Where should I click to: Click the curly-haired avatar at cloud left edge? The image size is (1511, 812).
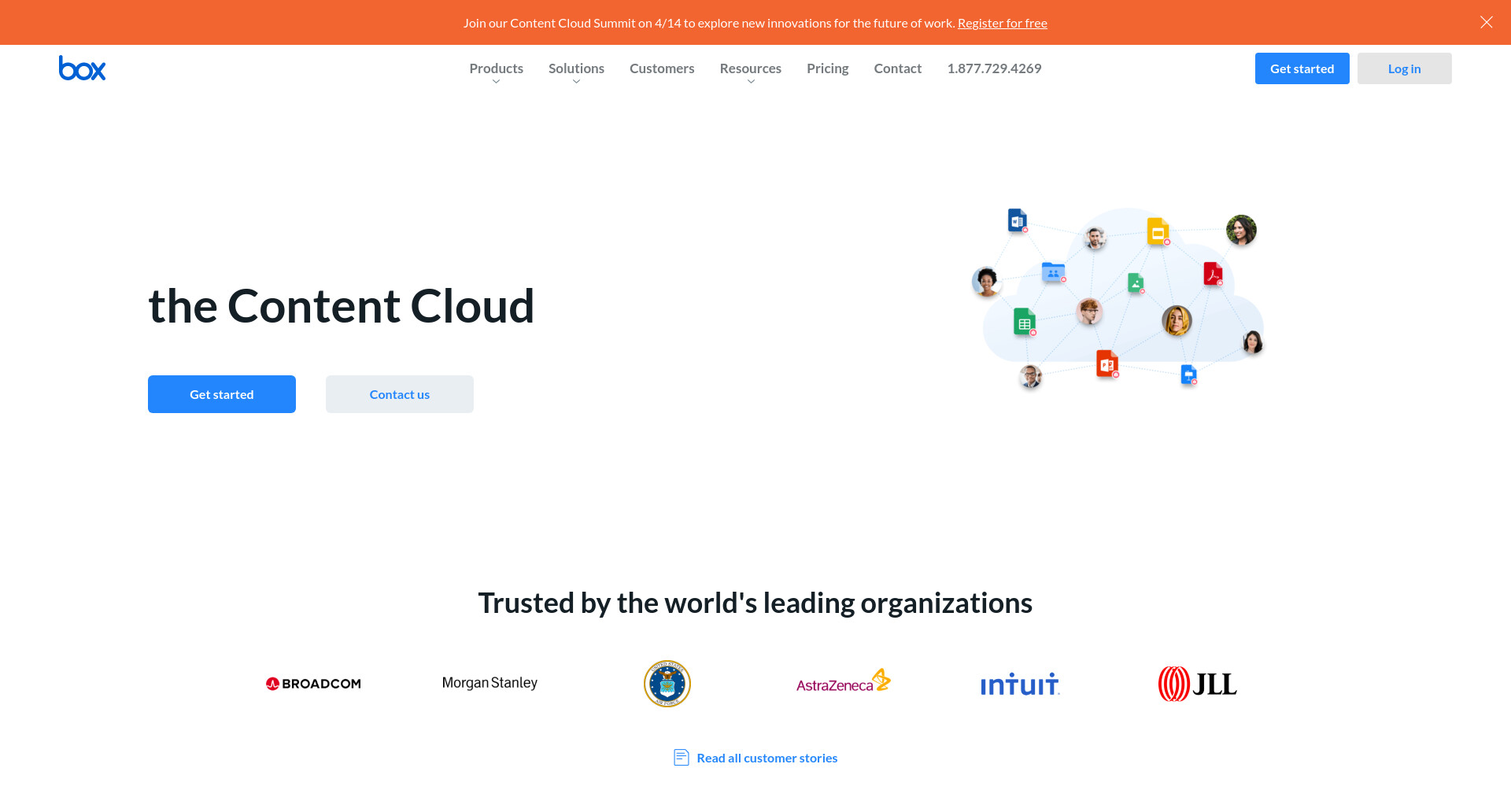tap(986, 281)
